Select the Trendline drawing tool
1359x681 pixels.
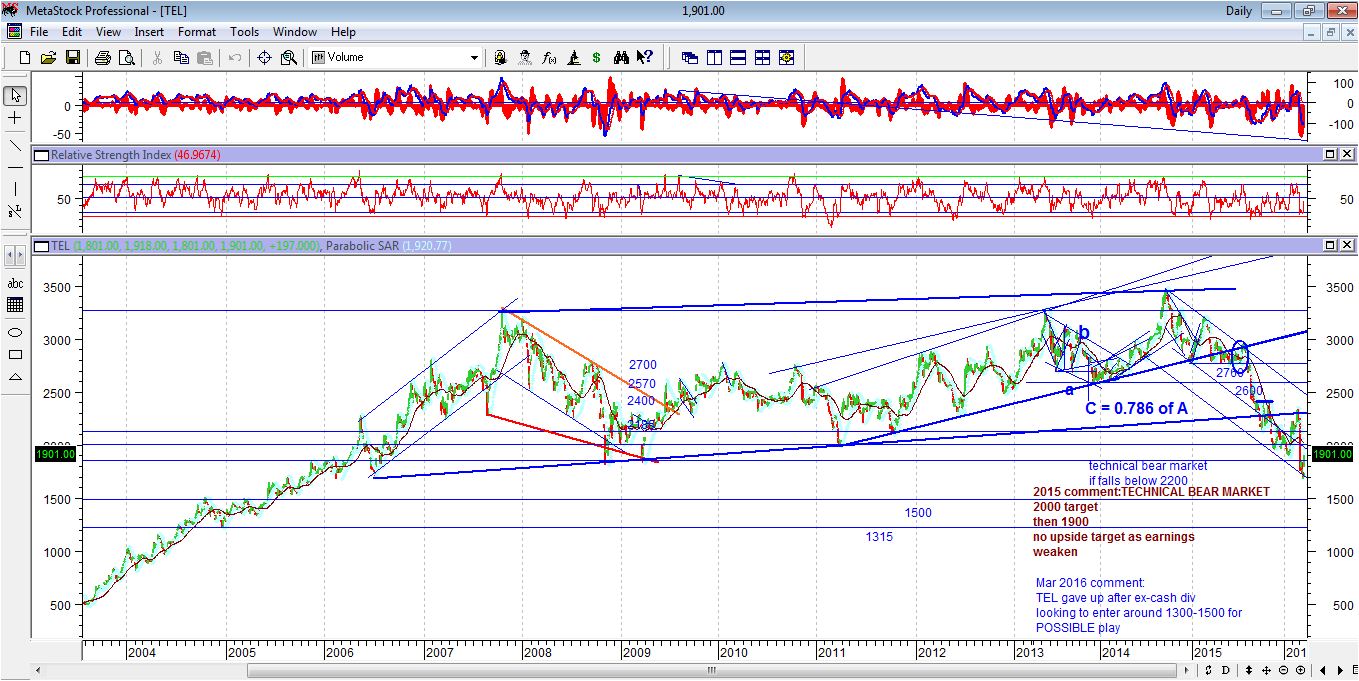(13, 147)
